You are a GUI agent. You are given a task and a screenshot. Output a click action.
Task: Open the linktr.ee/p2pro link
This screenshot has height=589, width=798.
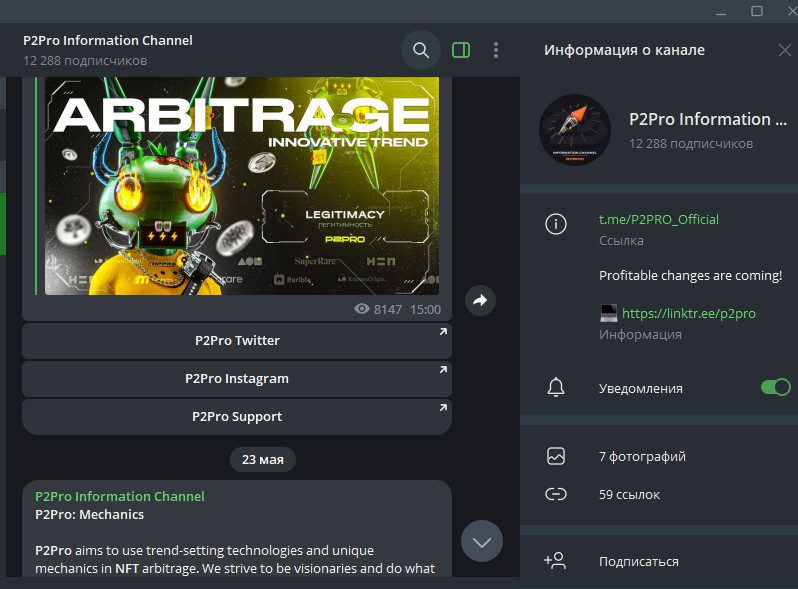[689, 313]
